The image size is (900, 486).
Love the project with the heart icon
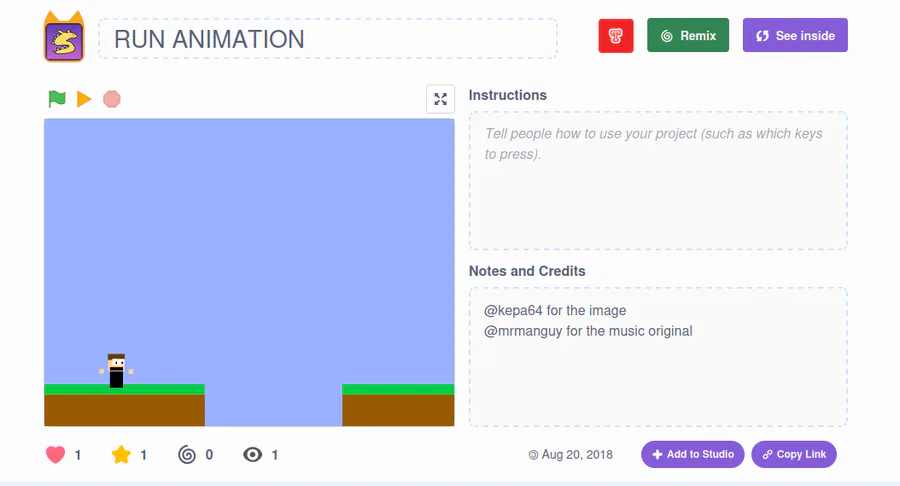(56, 454)
